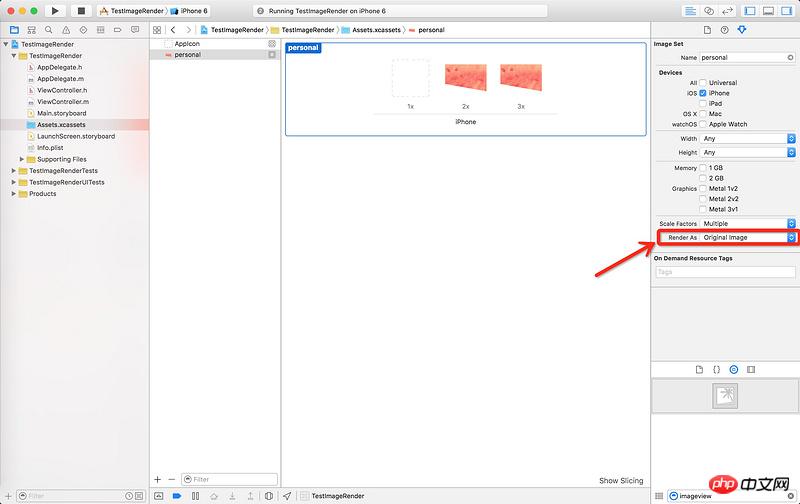The height and width of the screenshot is (504, 800).
Task: Show the Object library
Action: coord(734,369)
